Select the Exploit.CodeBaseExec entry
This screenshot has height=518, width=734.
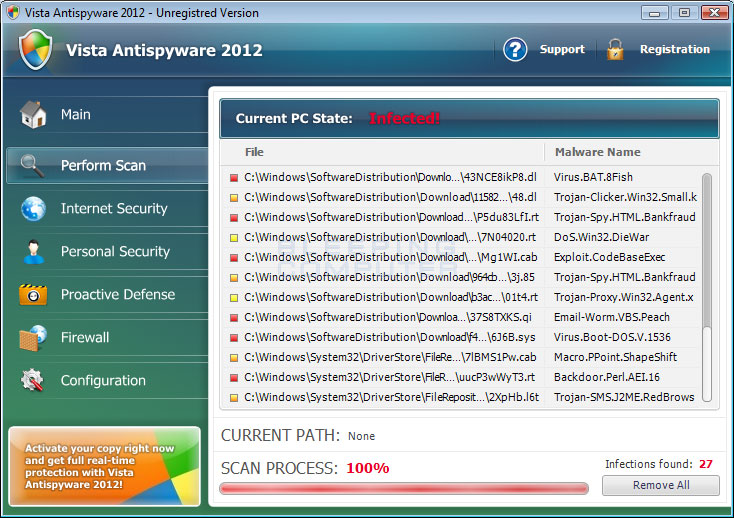click(609, 257)
